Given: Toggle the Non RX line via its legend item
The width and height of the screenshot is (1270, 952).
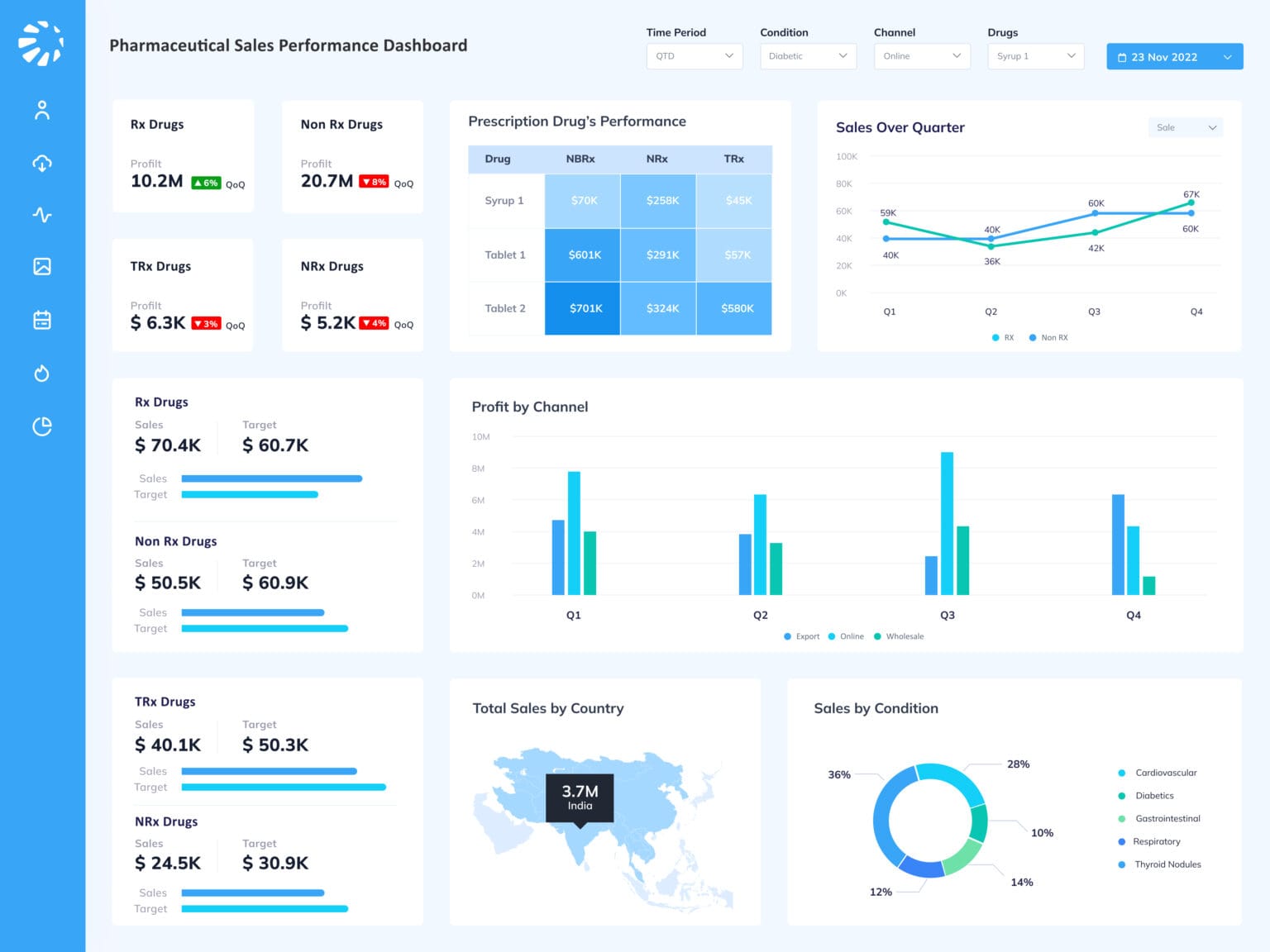Looking at the screenshot, I should [x=1048, y=337].
